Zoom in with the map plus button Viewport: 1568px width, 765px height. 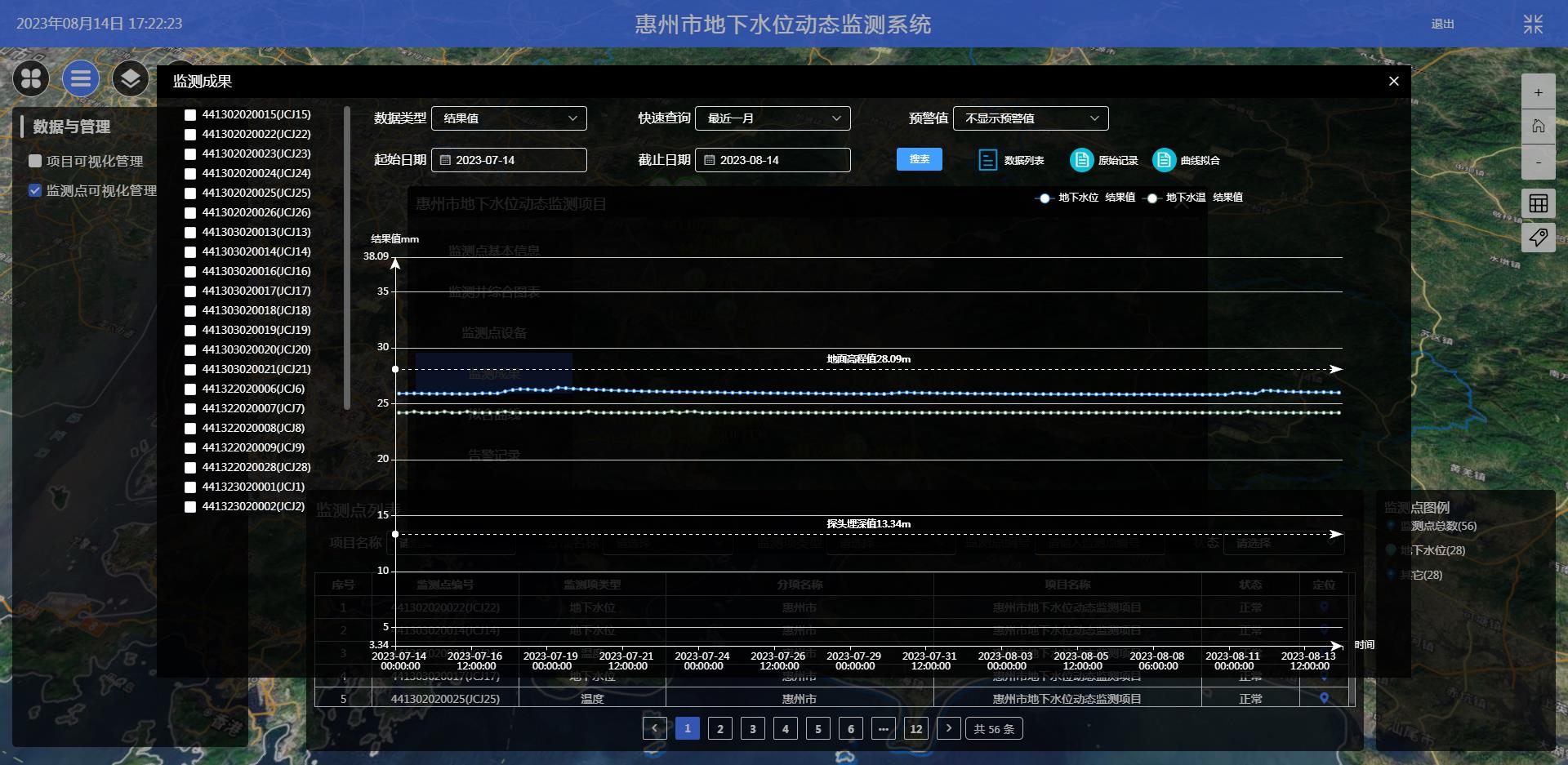(1538, 92)
